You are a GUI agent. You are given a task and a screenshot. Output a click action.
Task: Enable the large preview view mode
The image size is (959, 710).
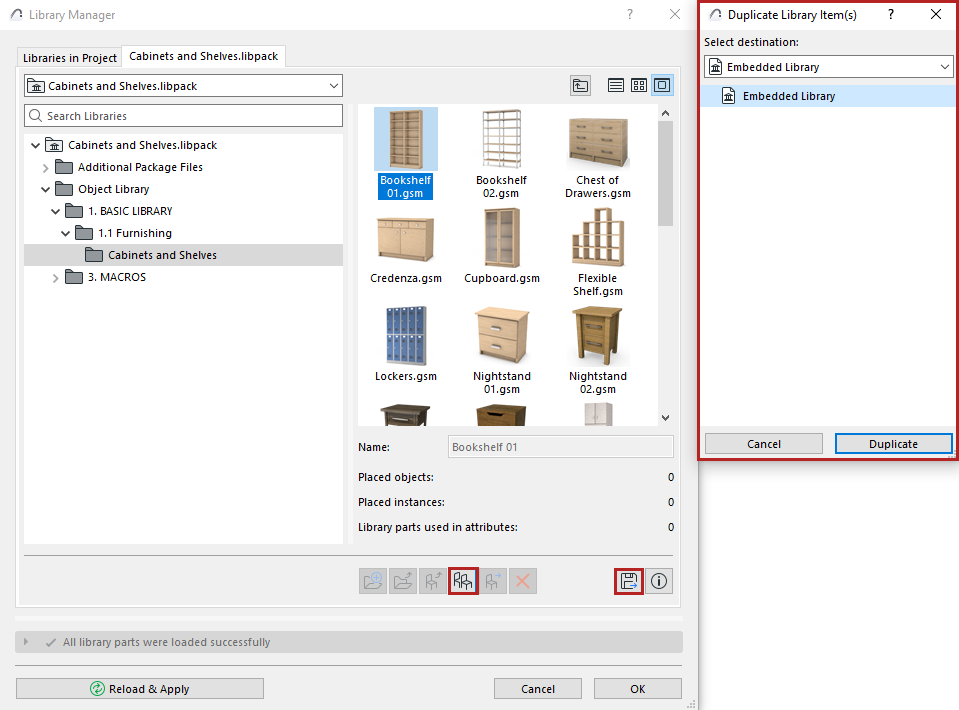[x=662, y=85]
